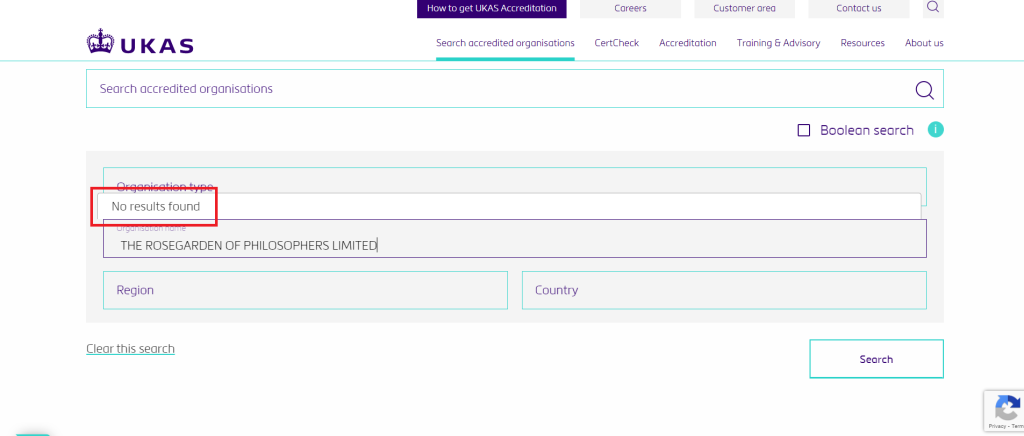The image size is (1024, 436).
Task: Open the Accreditation menu
Action: pos(688,43)
